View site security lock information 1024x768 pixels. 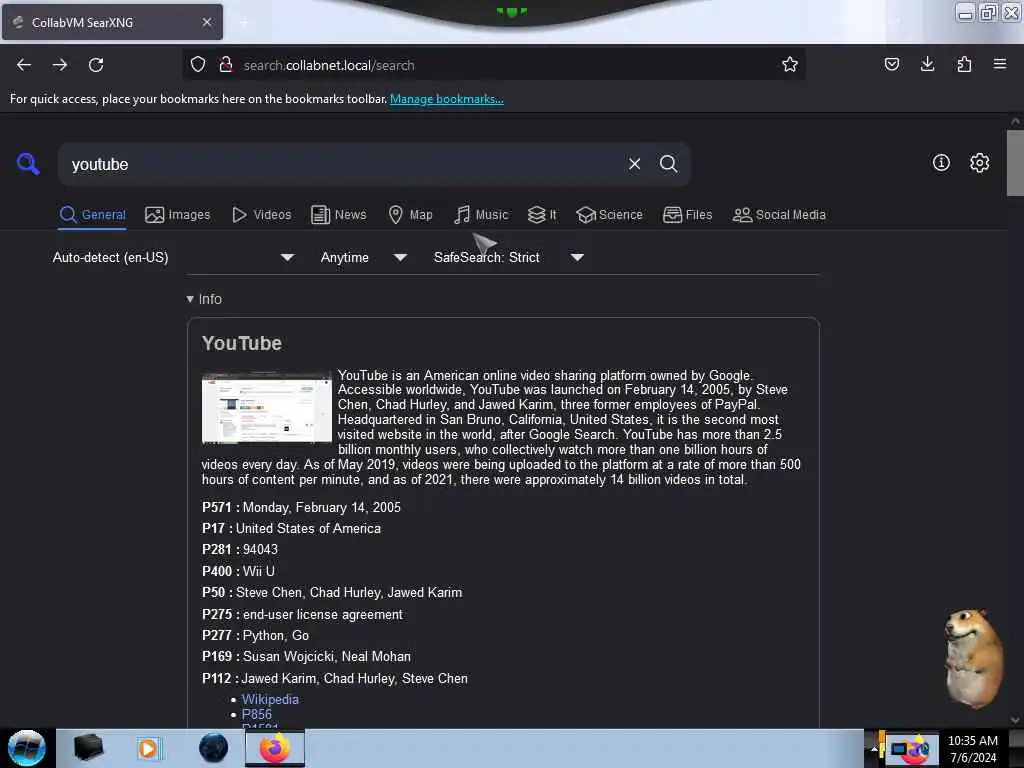[x=225, y=65]
